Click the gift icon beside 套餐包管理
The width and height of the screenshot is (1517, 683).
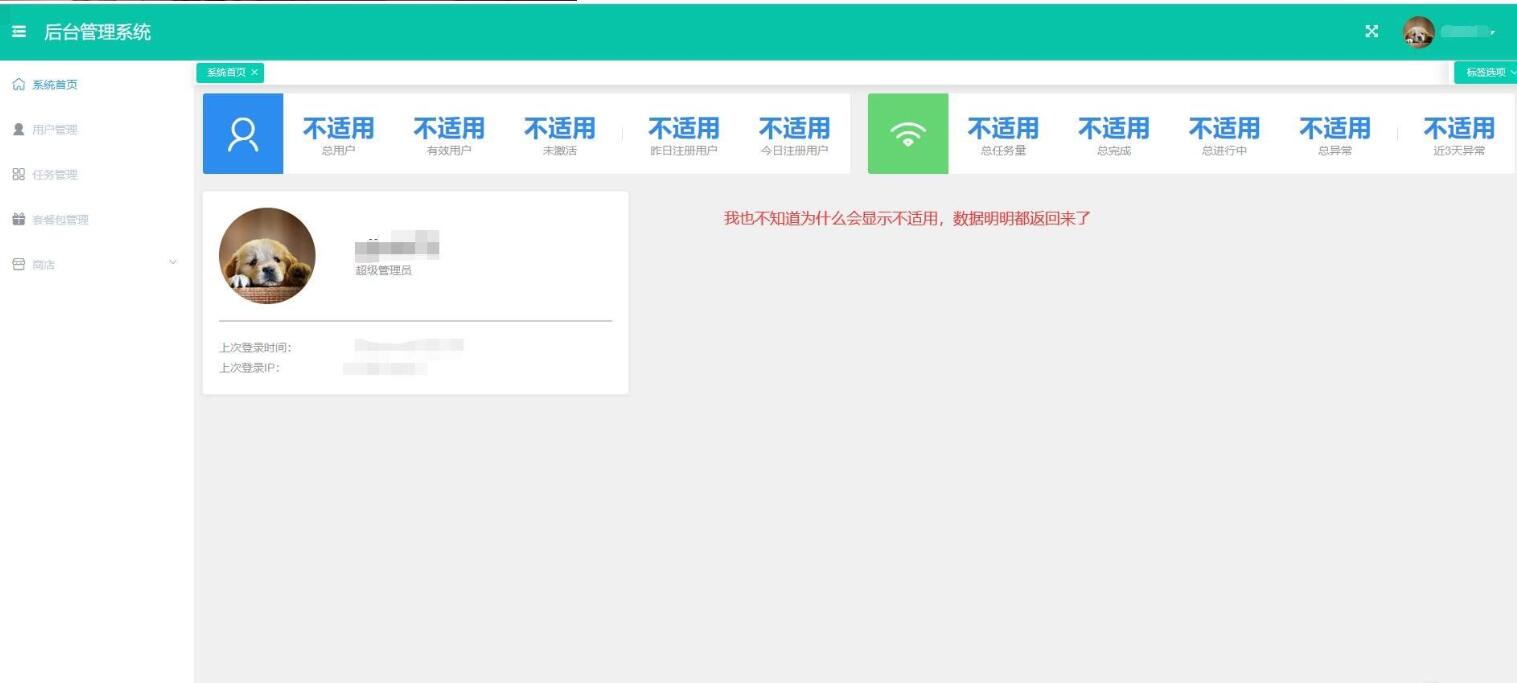[x=18, y=220]
